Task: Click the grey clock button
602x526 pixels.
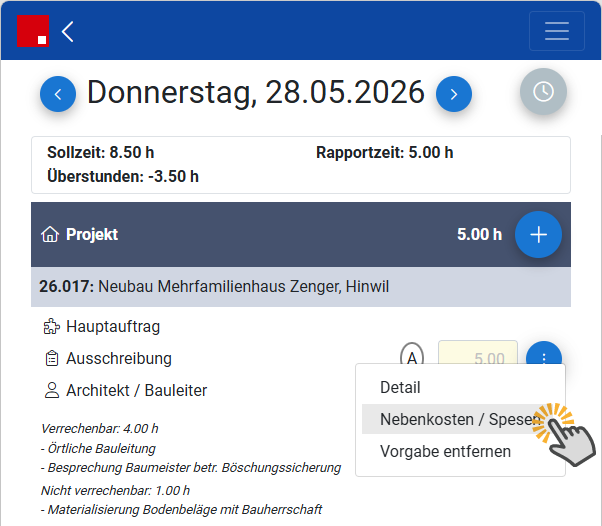Action: [x=543, y=91]
